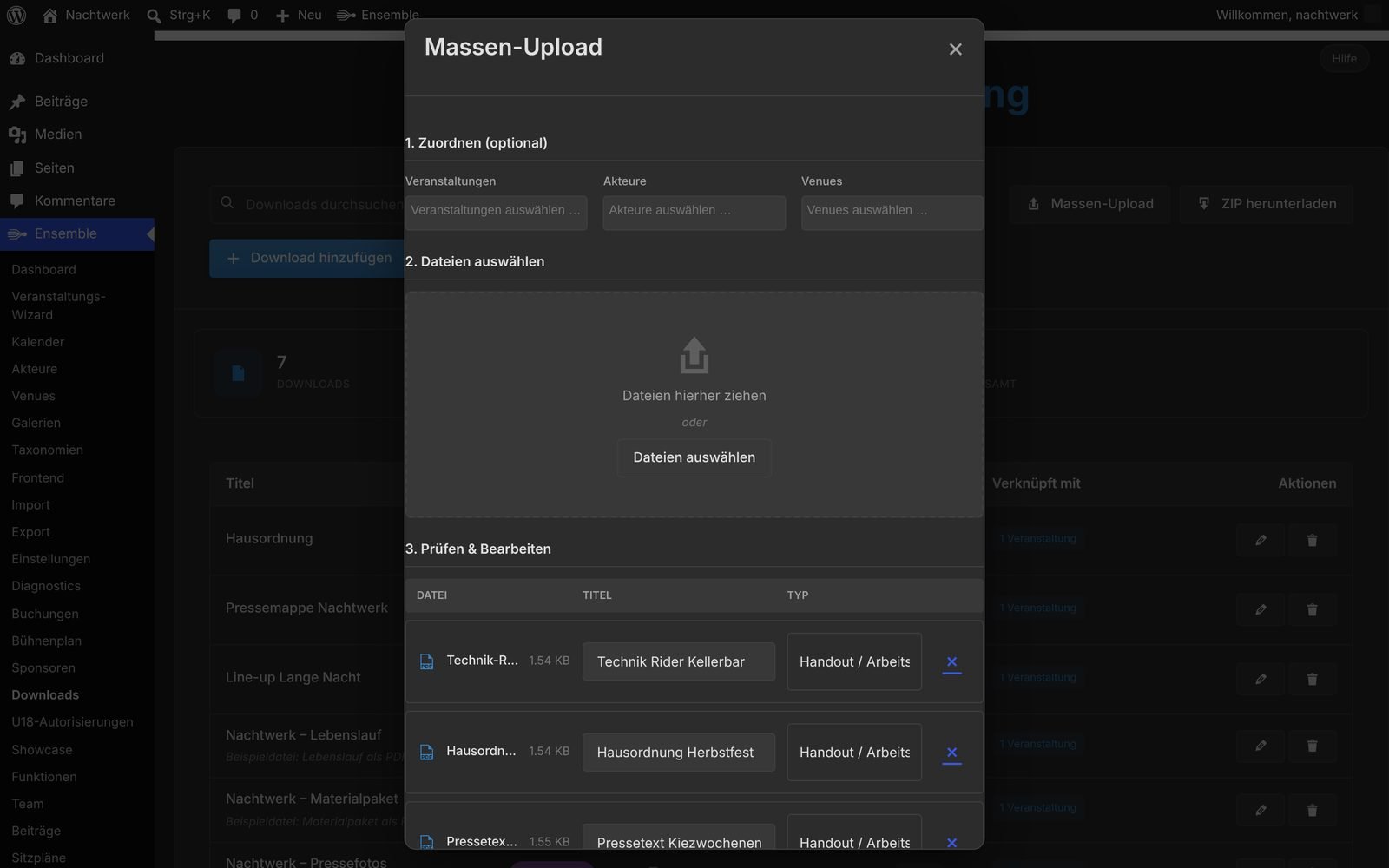Remove the Technik Rider Kellerbar file row
Viewport: 1389px width, 868px height.
click(951, 661)
